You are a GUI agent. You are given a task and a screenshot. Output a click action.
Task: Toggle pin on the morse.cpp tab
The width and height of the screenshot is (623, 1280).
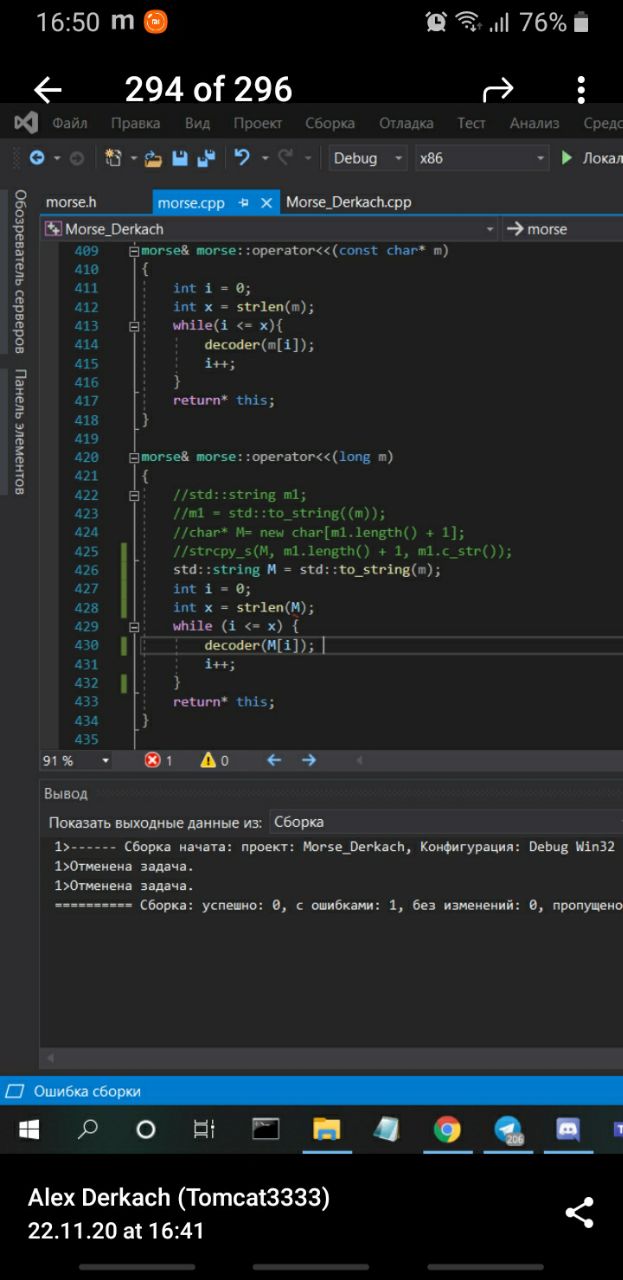tap(244, 203)
